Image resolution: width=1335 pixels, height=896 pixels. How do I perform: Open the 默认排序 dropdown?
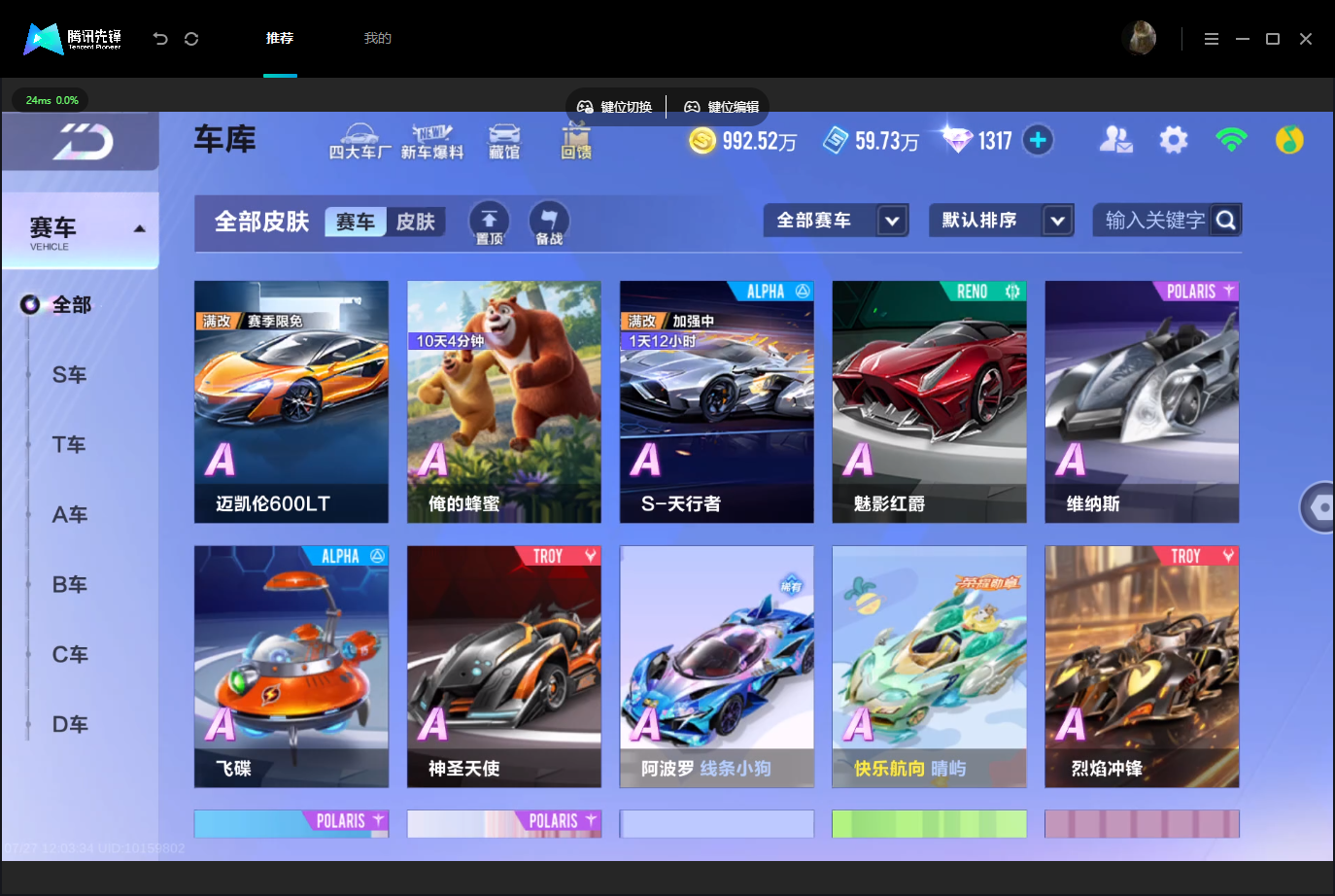(x=1002, y=221)
